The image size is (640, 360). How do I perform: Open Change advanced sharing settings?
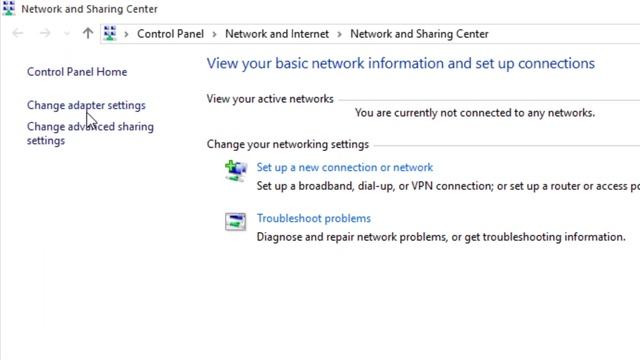point(90,133)
